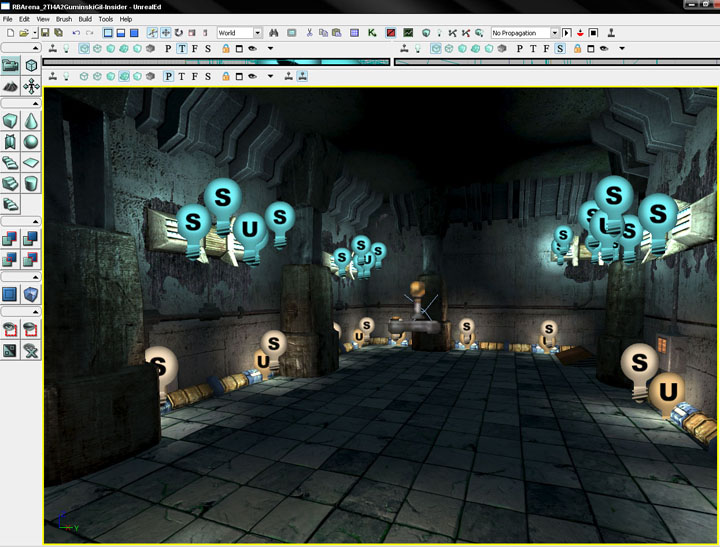Open the Help menu
The image size is (720, 547).
125,19
